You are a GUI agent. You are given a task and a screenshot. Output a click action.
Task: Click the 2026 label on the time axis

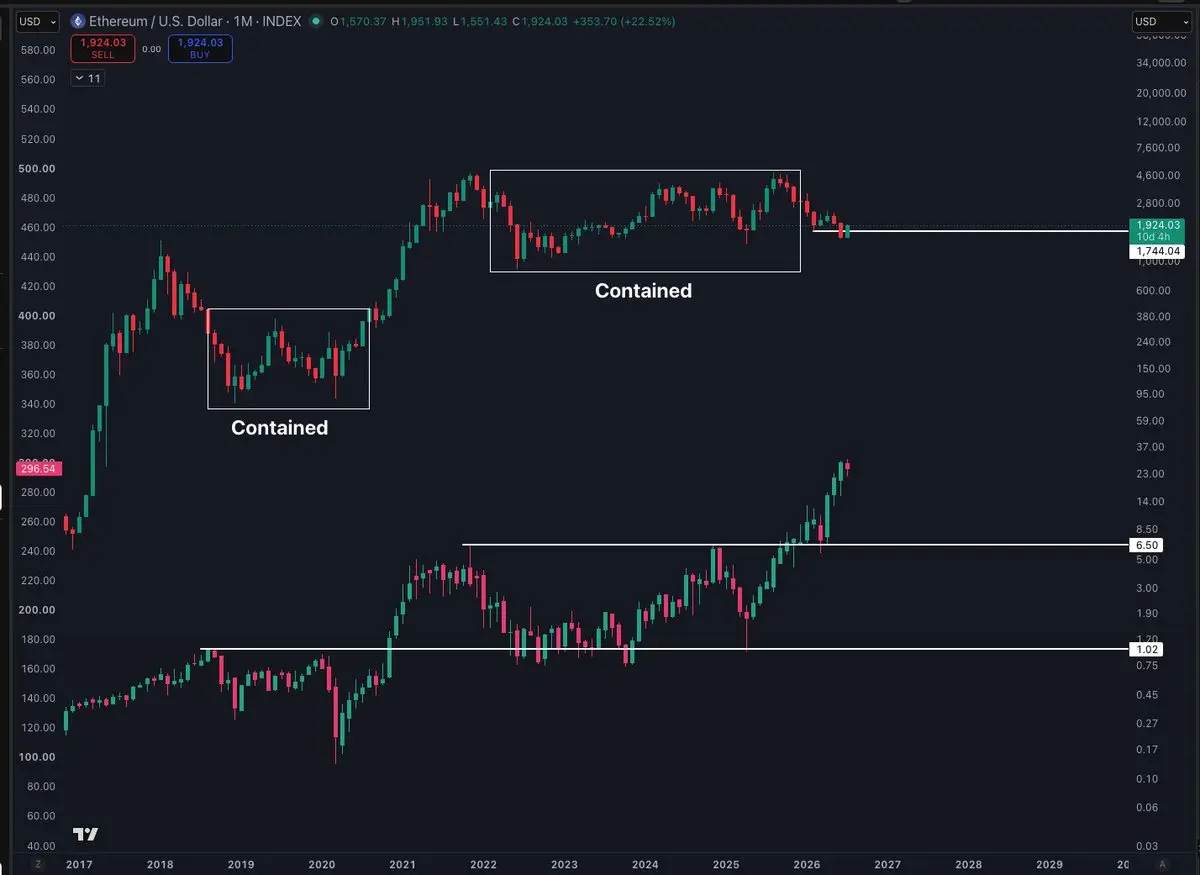(x=806, y=863)
